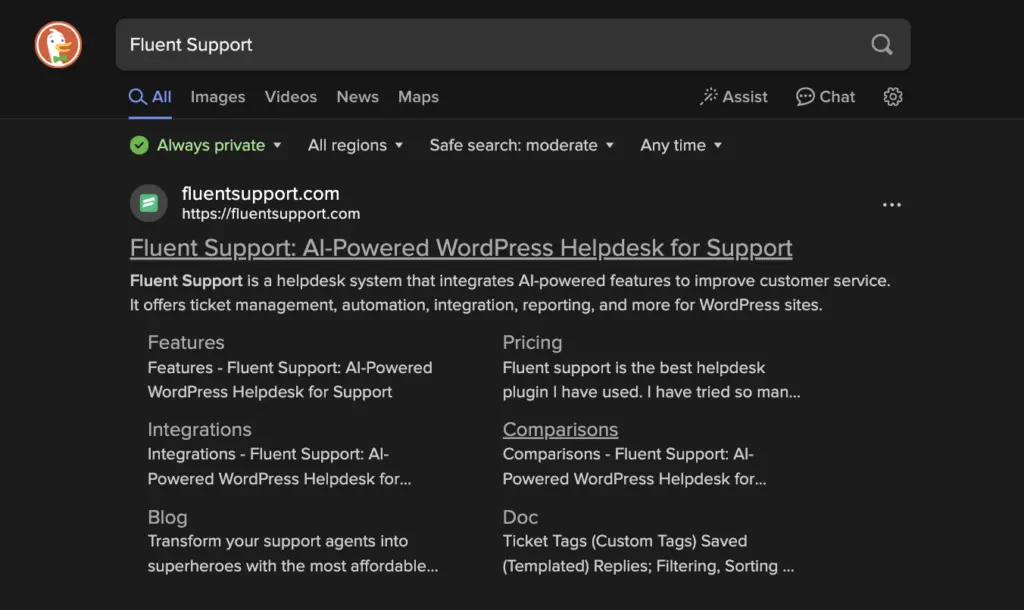This screenshot has width=1024, height=610.
Task: Switch to the Videos tab
Action: 291,97
